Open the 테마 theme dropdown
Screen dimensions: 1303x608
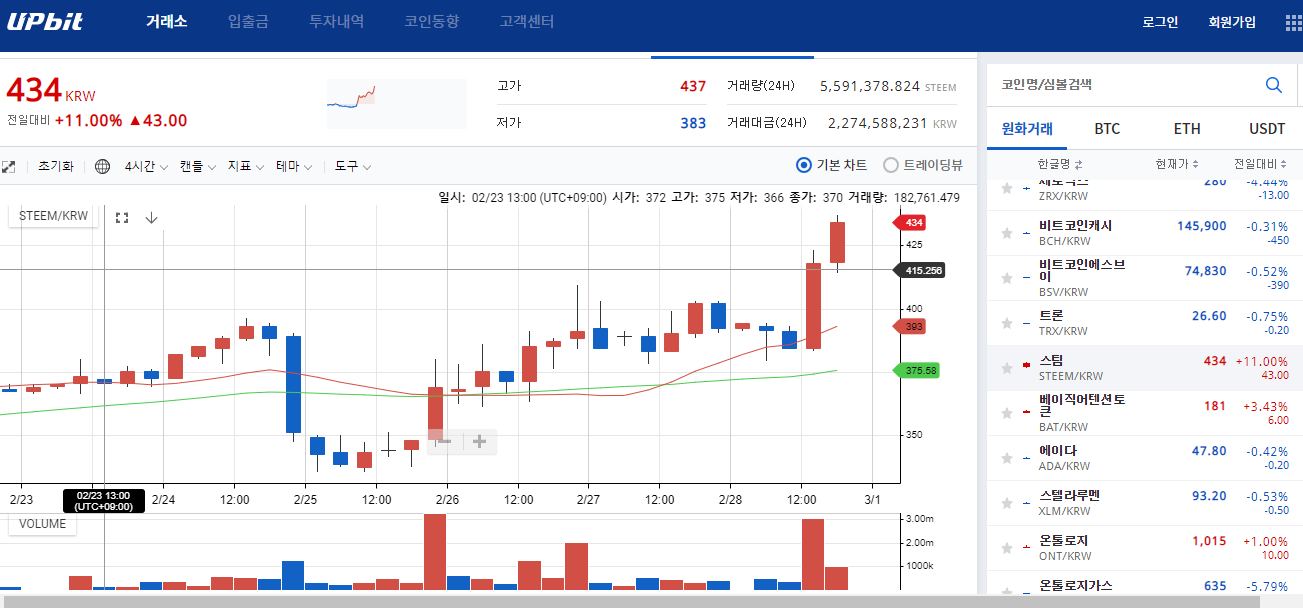coord(295,167)
